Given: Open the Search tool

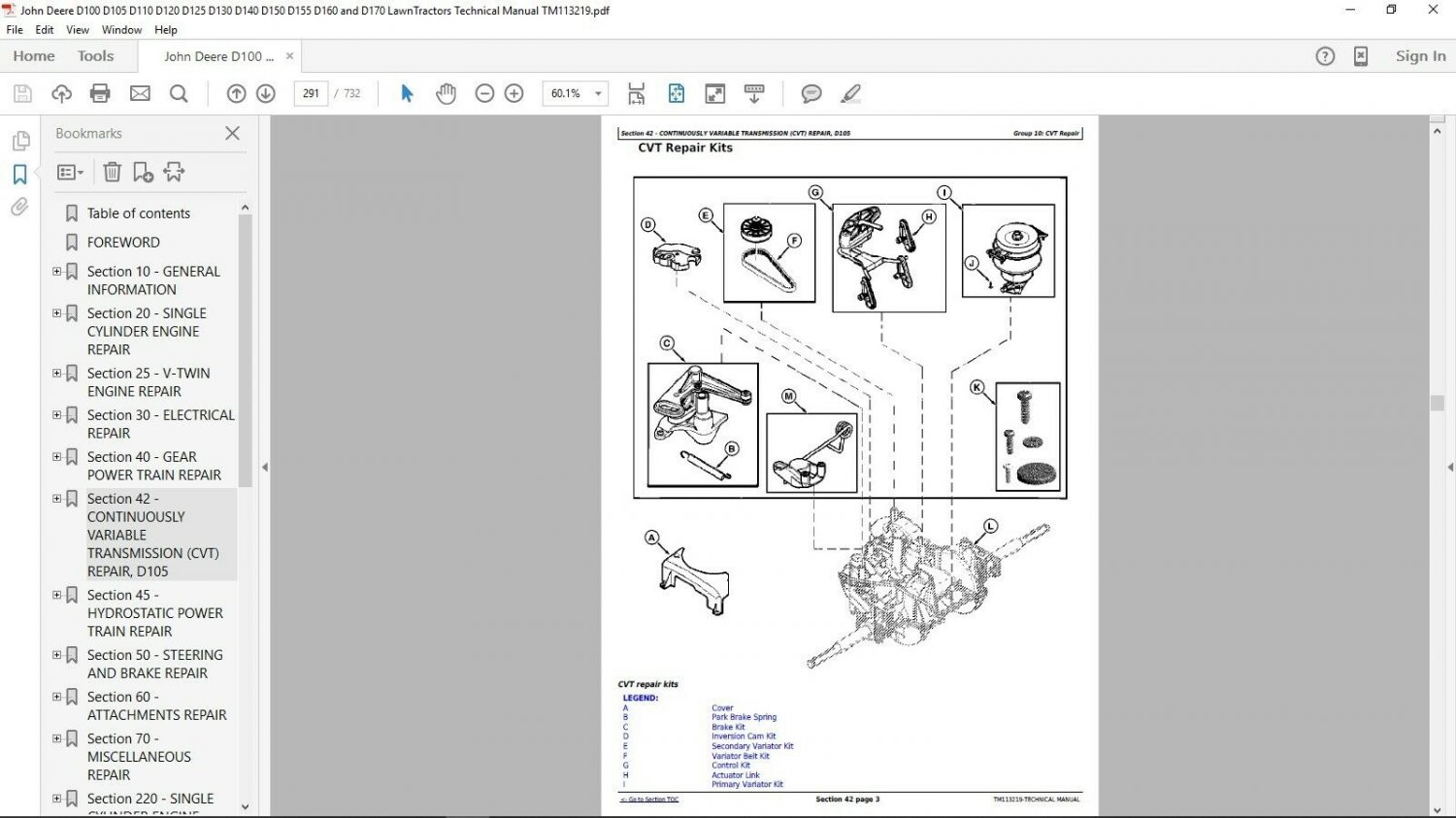Looking at the screenshot, I should click(179, 93).
